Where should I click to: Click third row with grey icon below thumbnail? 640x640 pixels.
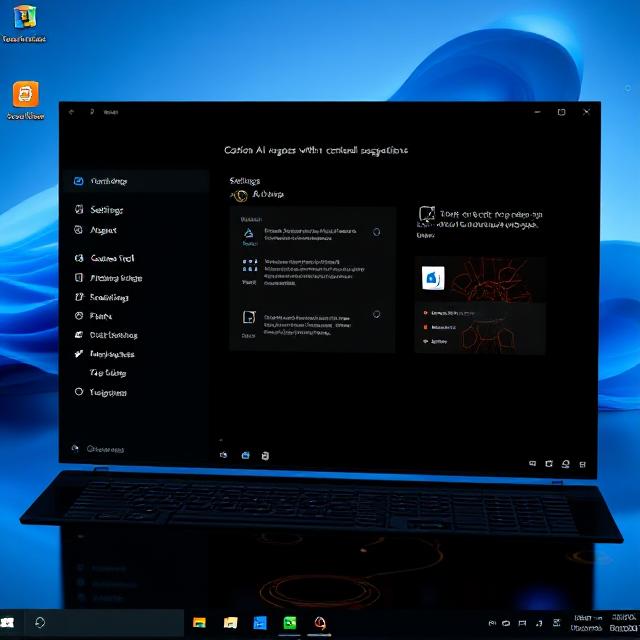point(436,341)
